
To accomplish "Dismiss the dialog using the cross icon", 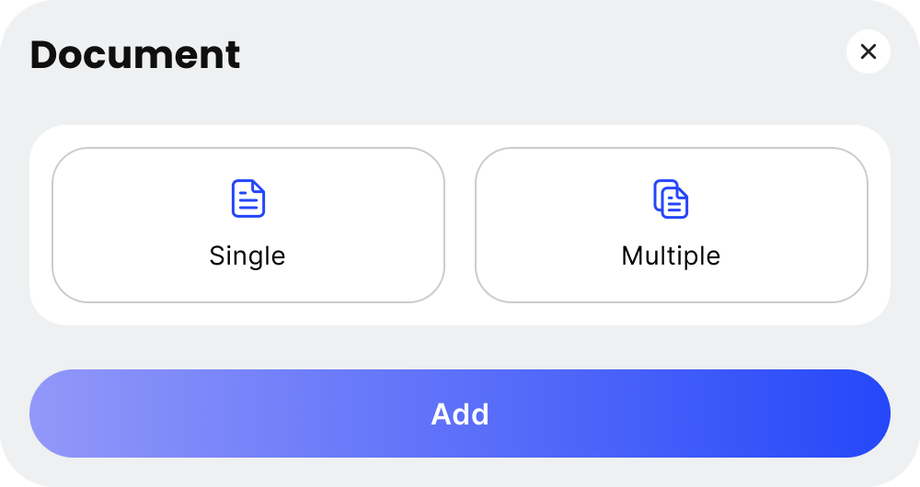I will click(868, 52).
